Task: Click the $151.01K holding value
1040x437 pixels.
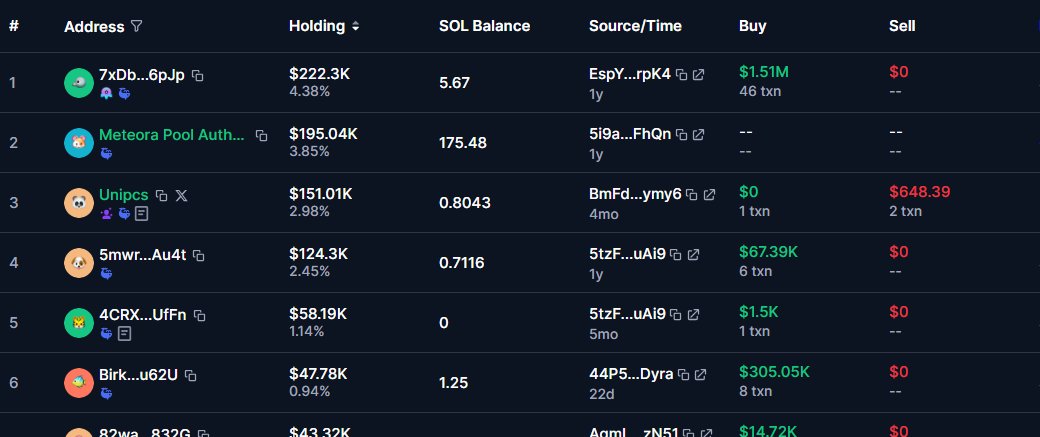Action: (x=320, y=194)
